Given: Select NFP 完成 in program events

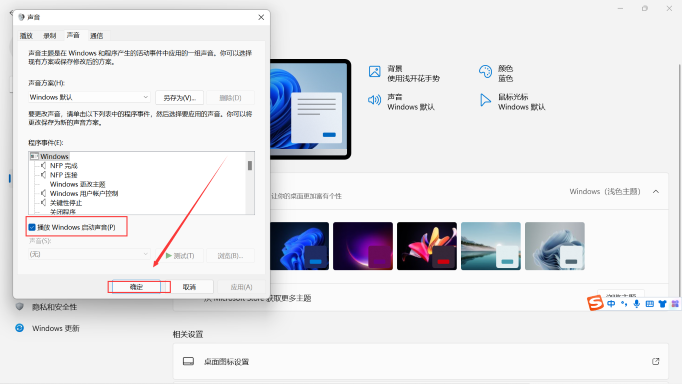Looking at the screenshot, I should tap(64, 166).
